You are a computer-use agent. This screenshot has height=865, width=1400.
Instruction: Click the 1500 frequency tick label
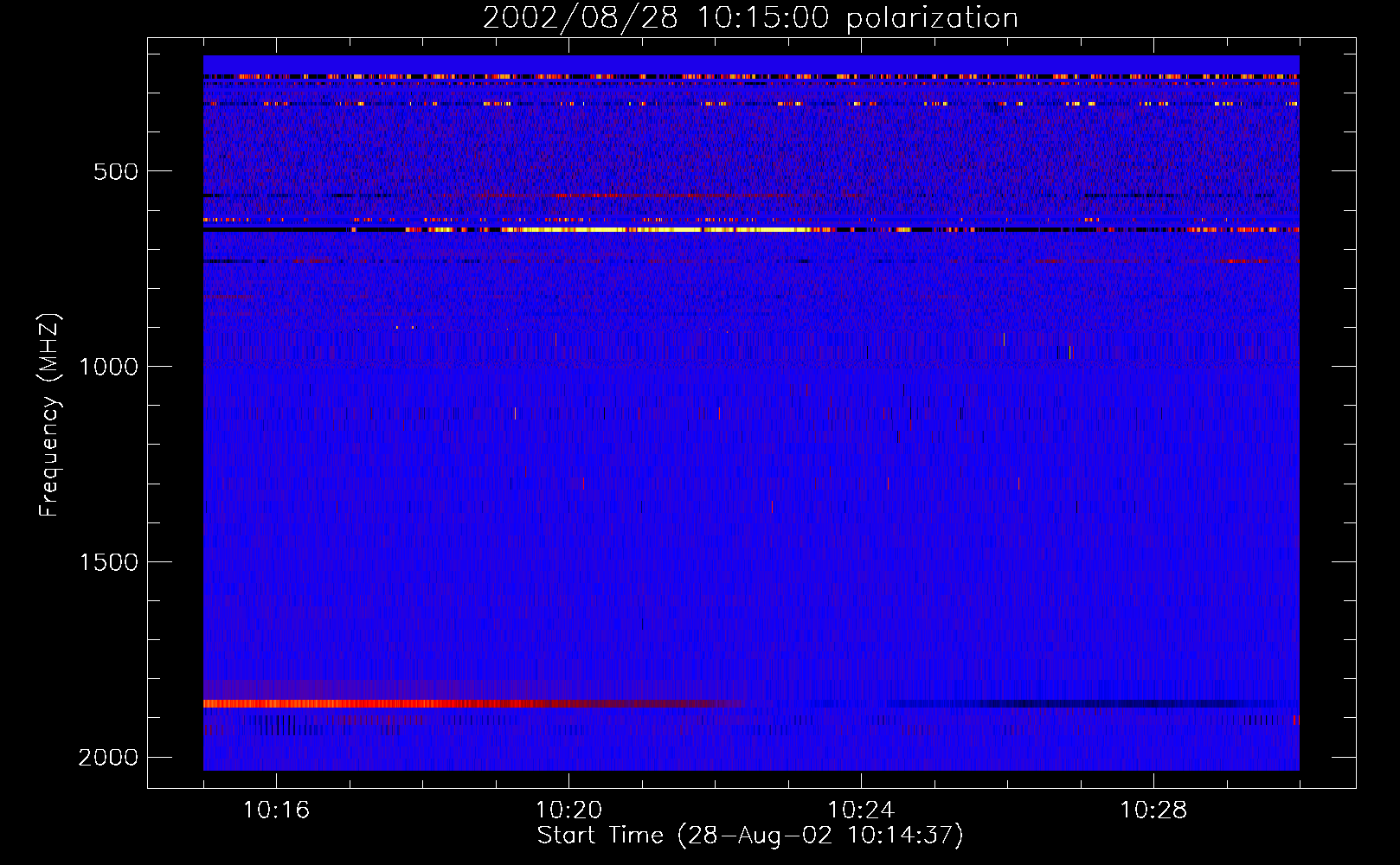click(x=108, y=562)
